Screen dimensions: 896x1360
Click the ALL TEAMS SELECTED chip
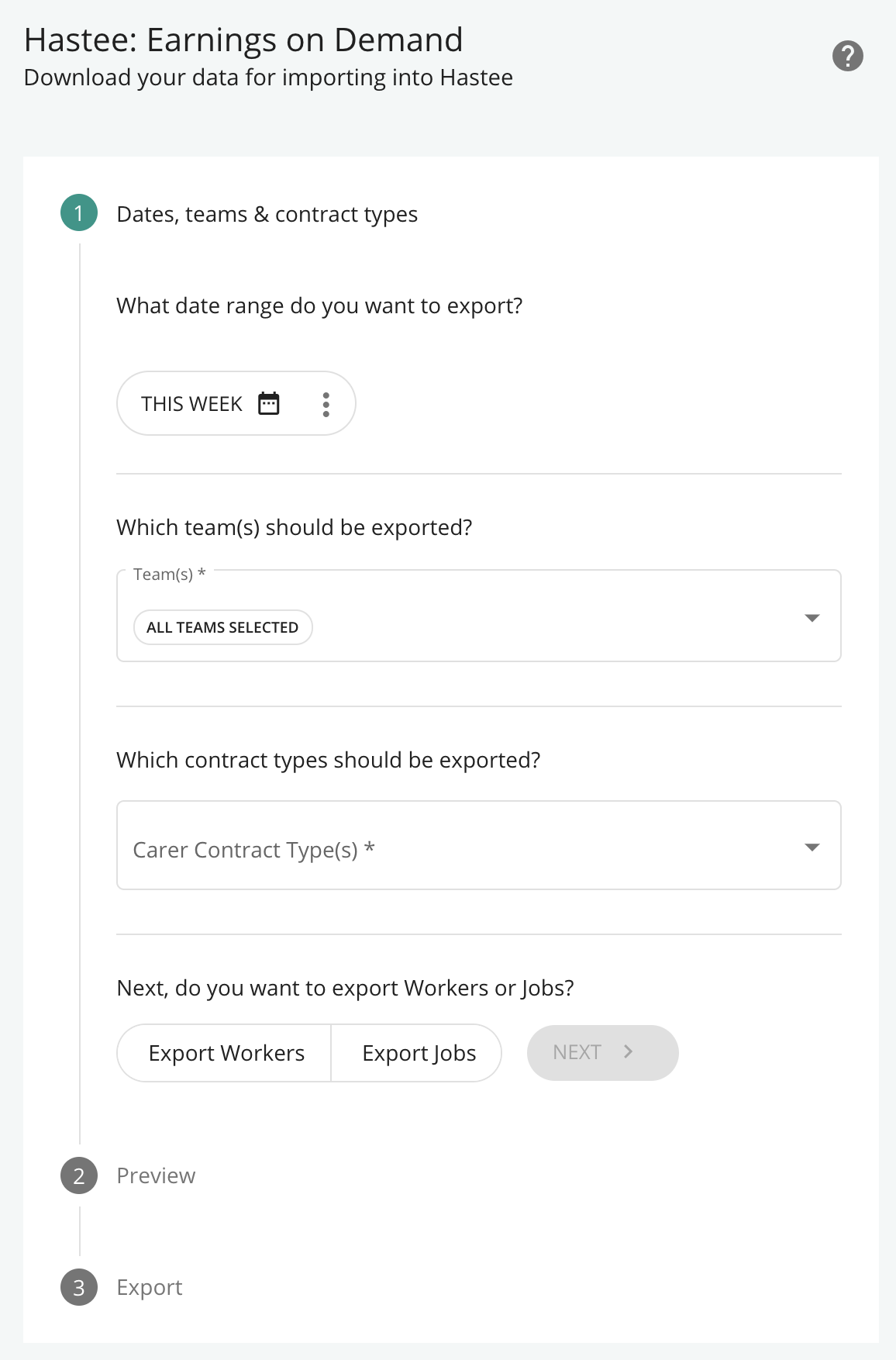[222, 627]
